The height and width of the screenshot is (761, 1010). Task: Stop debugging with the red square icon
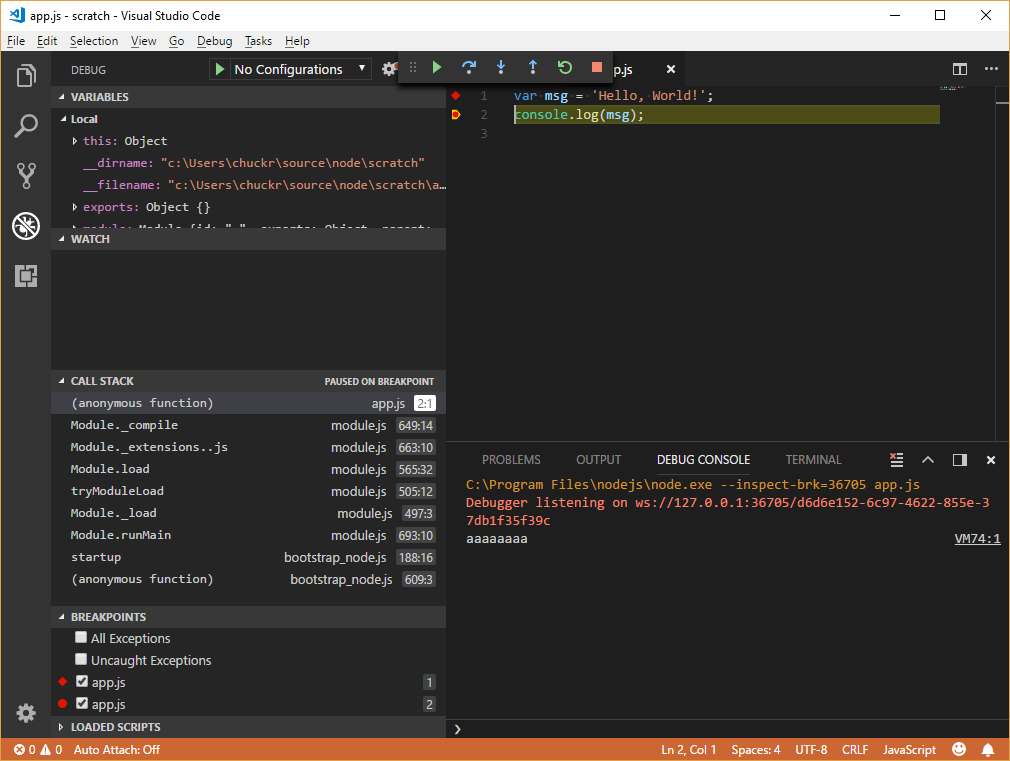597,67
